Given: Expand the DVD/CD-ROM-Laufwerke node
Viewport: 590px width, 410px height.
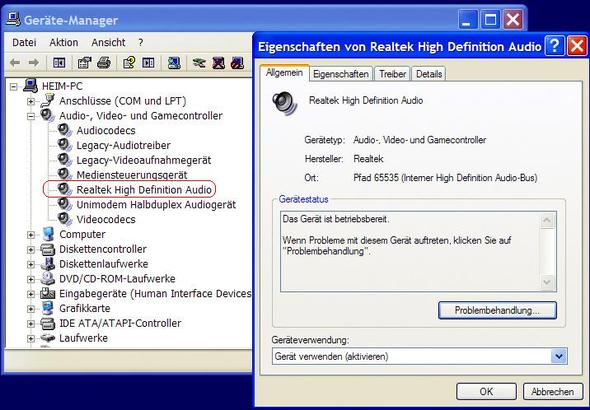Looking at the screenshot, I should (x=31, y=279).
